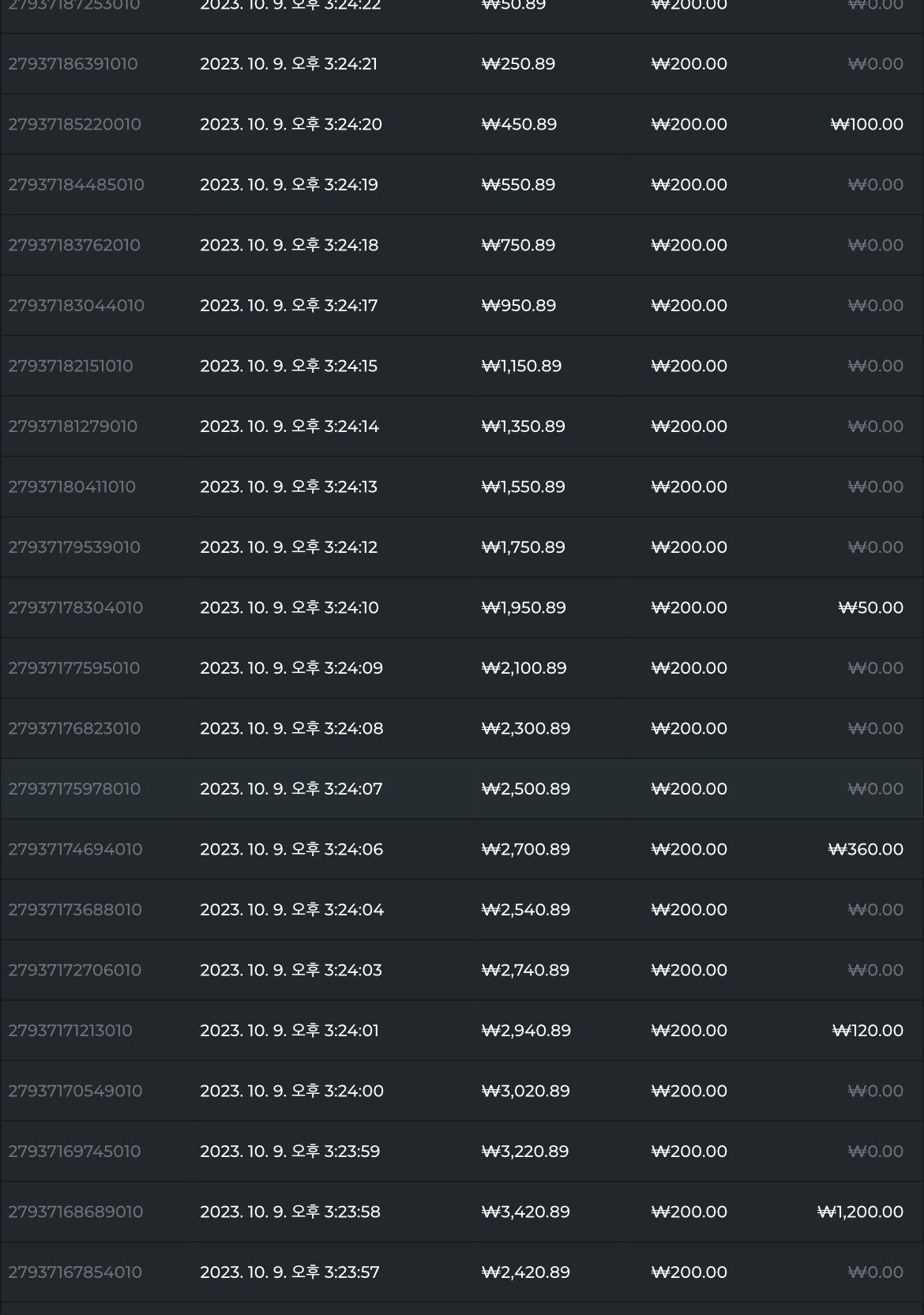Open bet ID 27937179539010
This screenshot has width=924, height=1315.
click(x=74, y=547)
